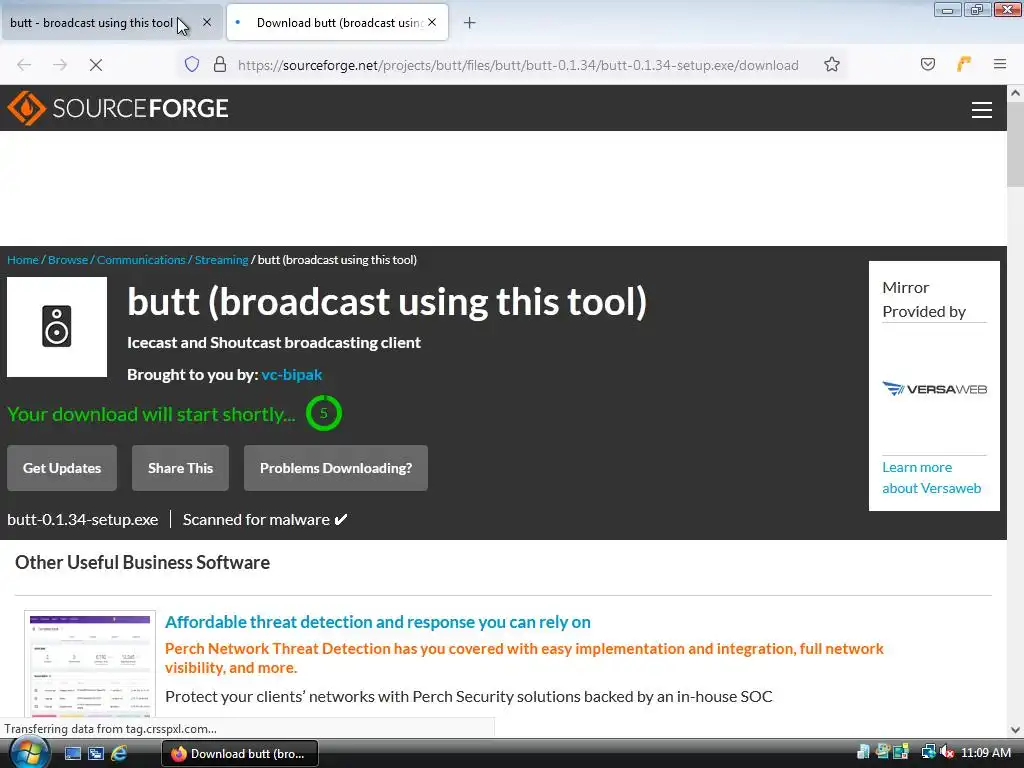
Task: Close the 'Download butt' tab
Action: pyautogui.click(x=432, y=22)
